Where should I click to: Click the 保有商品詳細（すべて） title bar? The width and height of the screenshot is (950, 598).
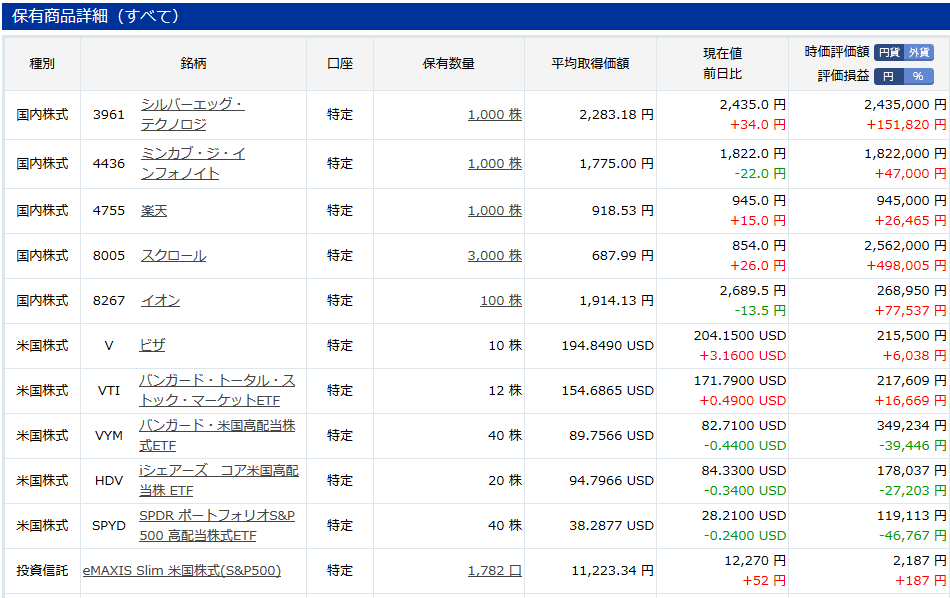click(475, 16)
